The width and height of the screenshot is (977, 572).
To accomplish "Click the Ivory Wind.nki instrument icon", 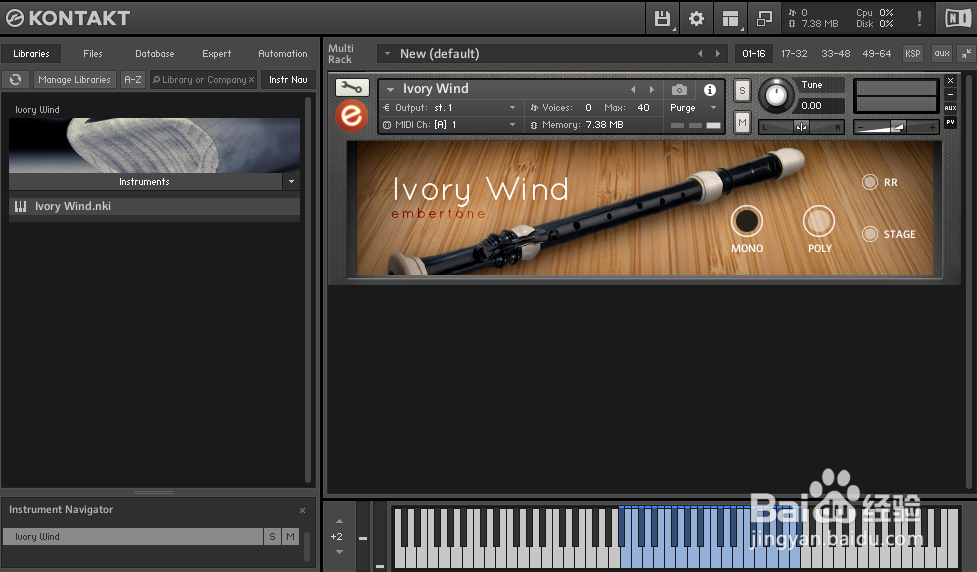I will click(21, 206).
